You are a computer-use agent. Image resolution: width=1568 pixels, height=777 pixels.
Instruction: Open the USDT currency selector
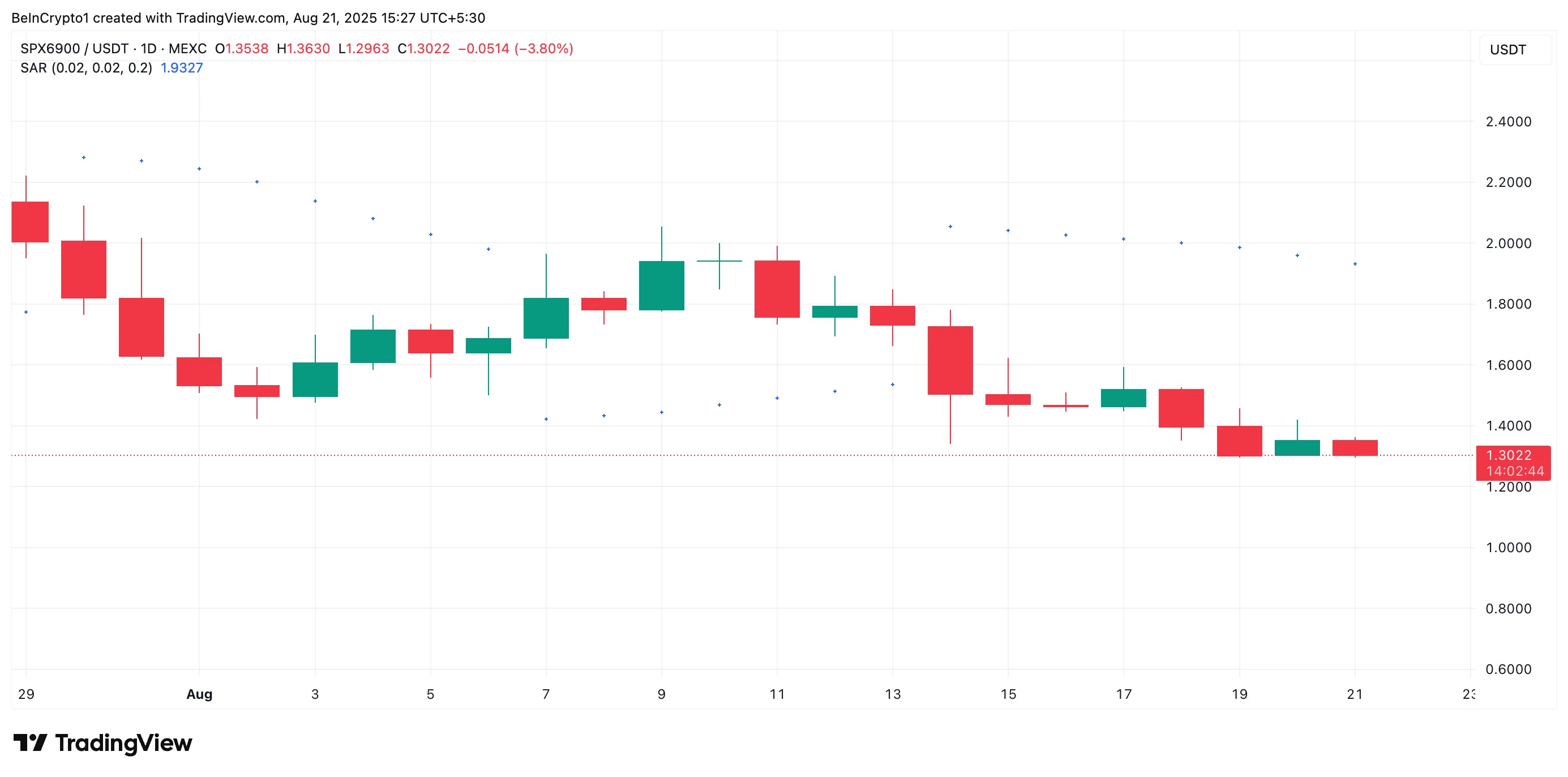[1508, 50]
